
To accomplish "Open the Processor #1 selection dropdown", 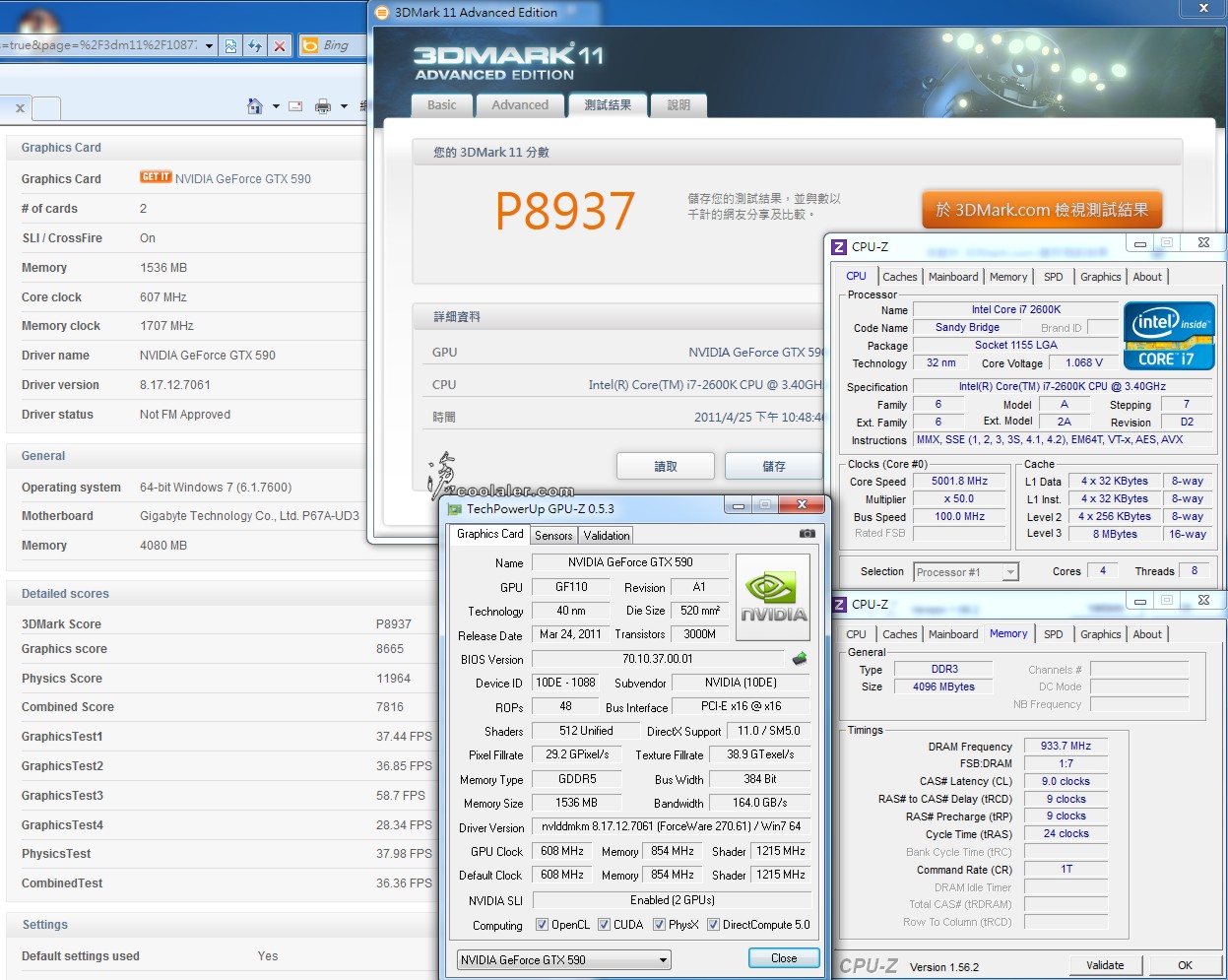I will point(965,572).
